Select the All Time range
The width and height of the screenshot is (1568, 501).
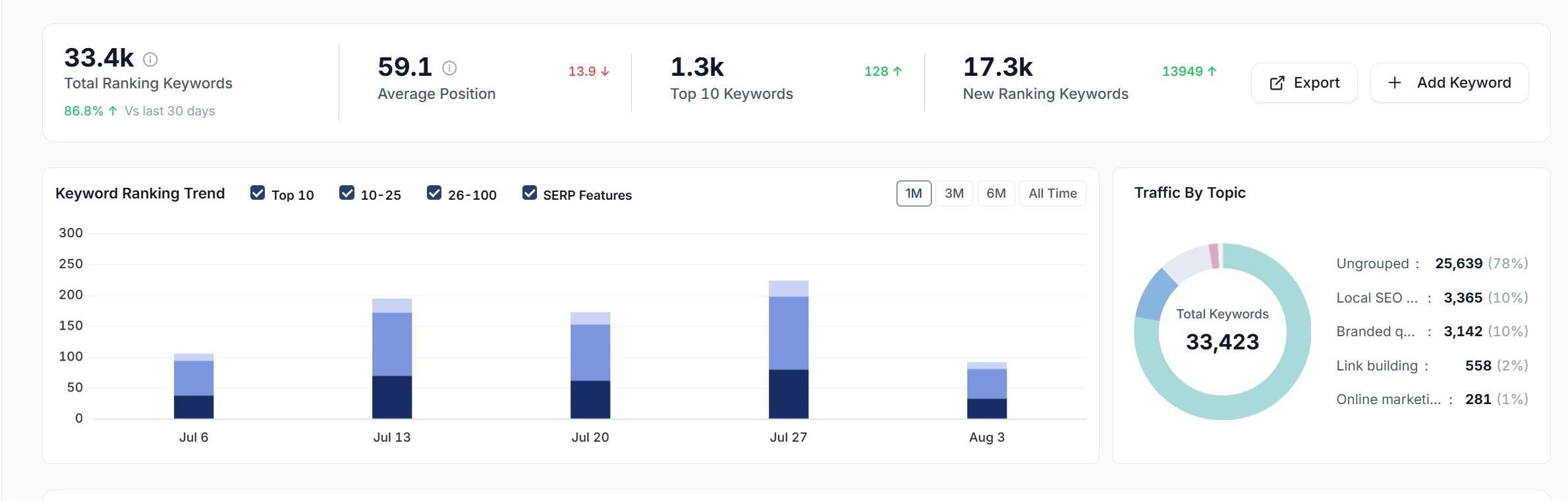[x=1053, y=193]
